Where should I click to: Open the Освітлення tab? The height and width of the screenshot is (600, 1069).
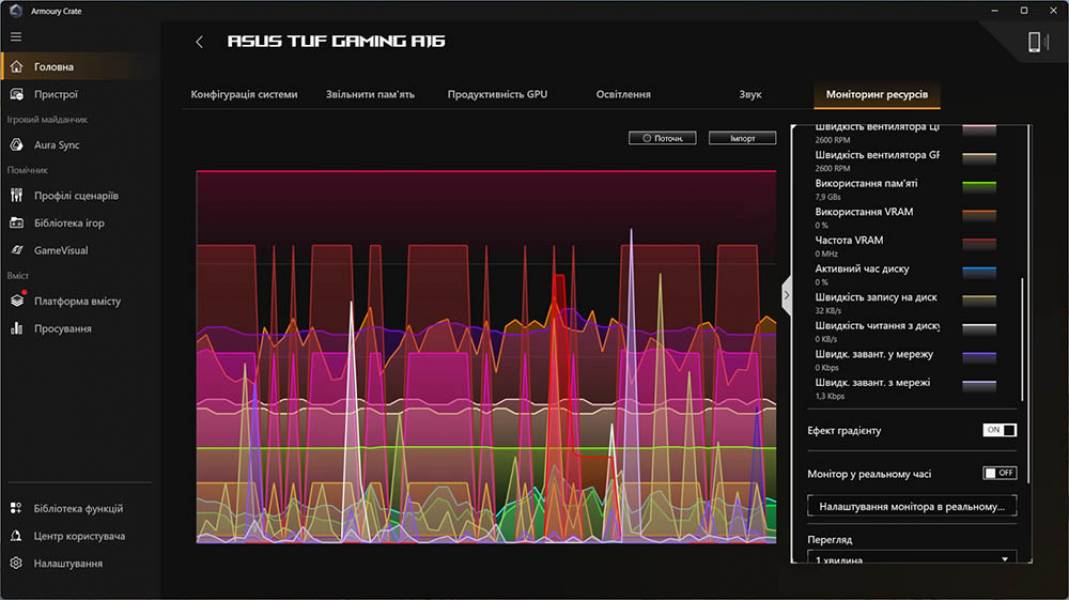coord(623,94)
